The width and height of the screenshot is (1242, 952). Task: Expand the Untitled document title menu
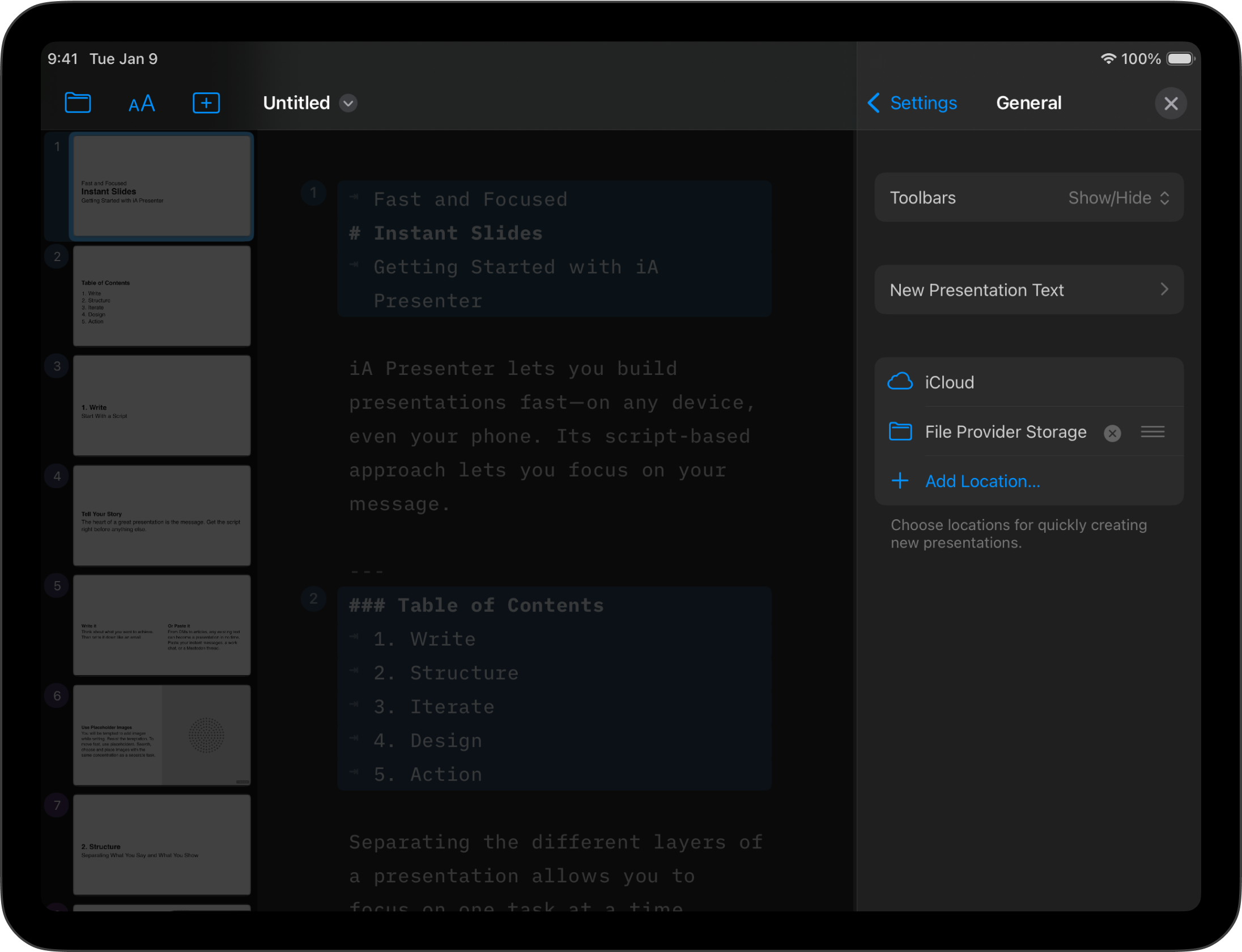click(x=347, y=103)
